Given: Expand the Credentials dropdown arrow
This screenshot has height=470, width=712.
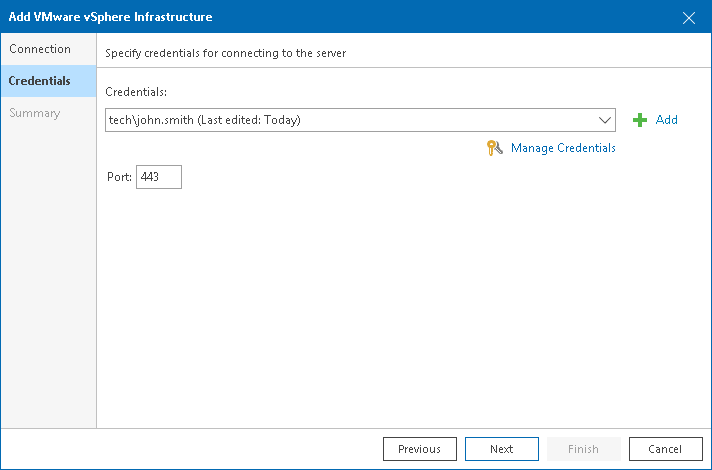Looking at the screenshot, I should click(x=604, y=120).
